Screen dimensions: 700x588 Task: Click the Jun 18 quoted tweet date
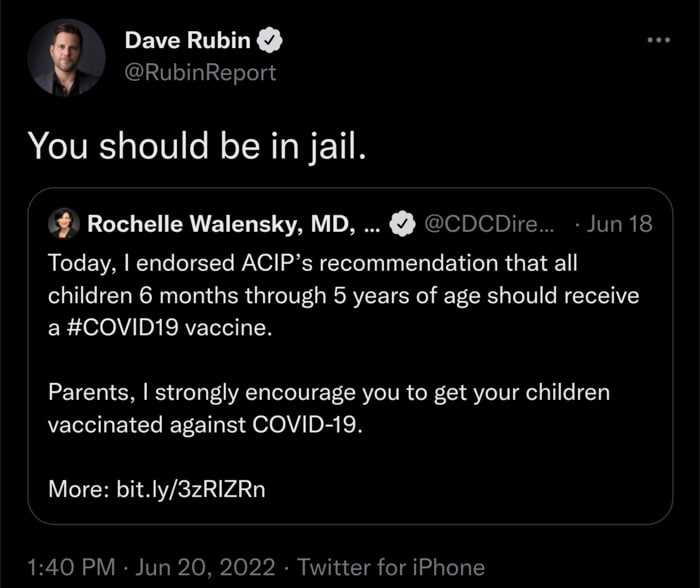click(619, 224)
